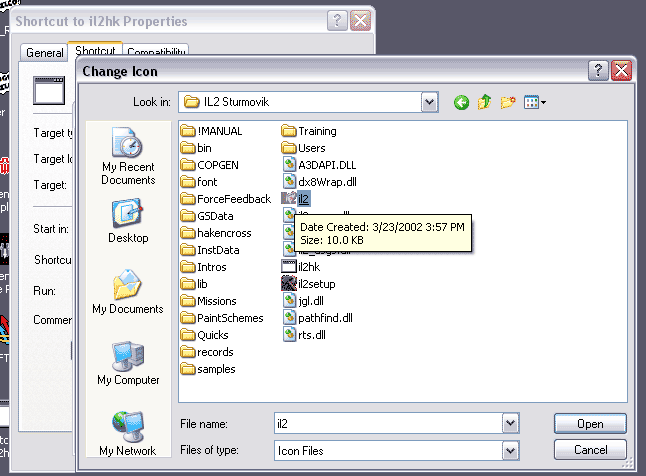Select the Training folder
The height and width of the screenshot is (476, 646).
coord(309,131)
